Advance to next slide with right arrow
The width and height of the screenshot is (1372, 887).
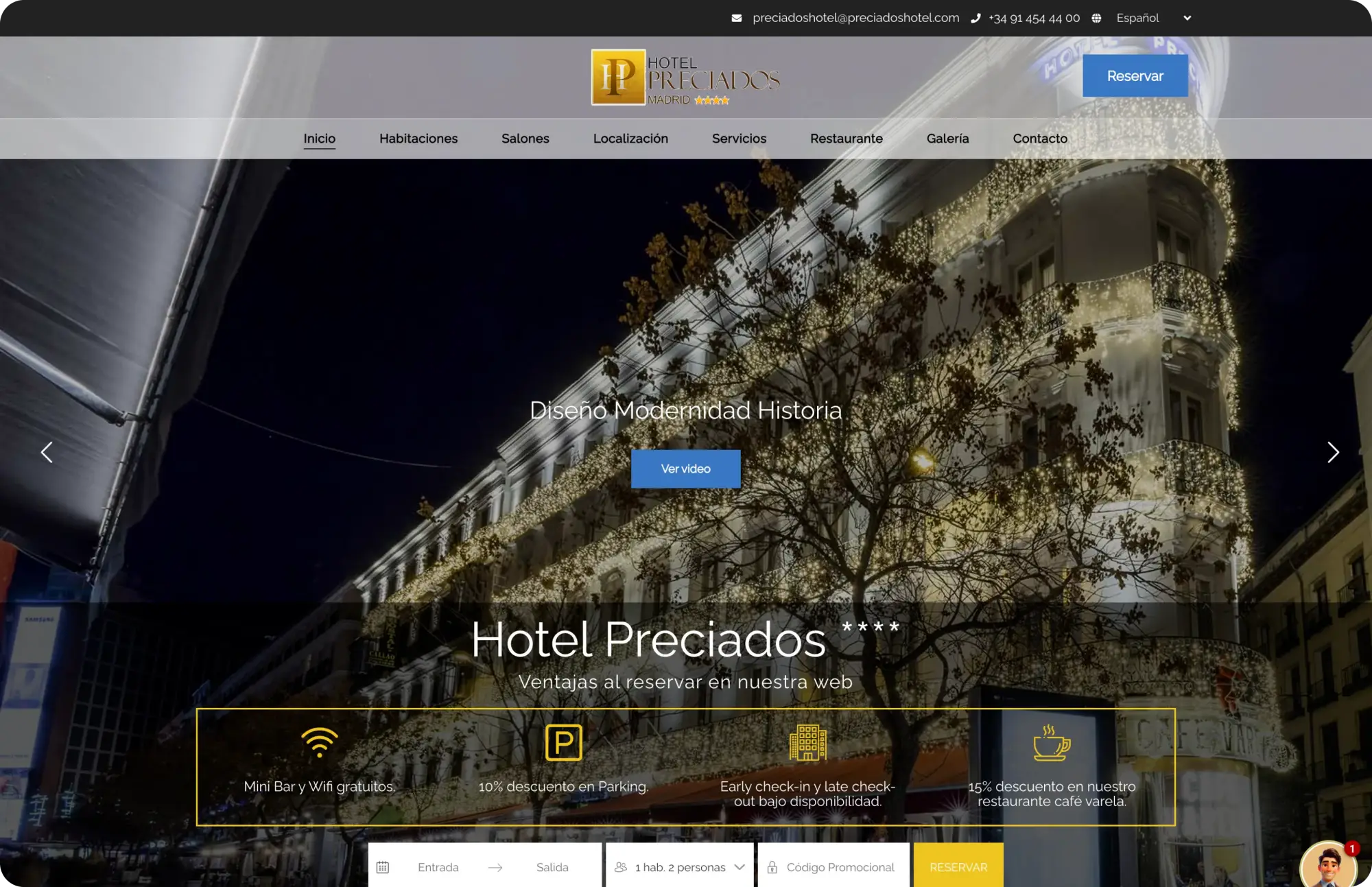point(1333,452)
